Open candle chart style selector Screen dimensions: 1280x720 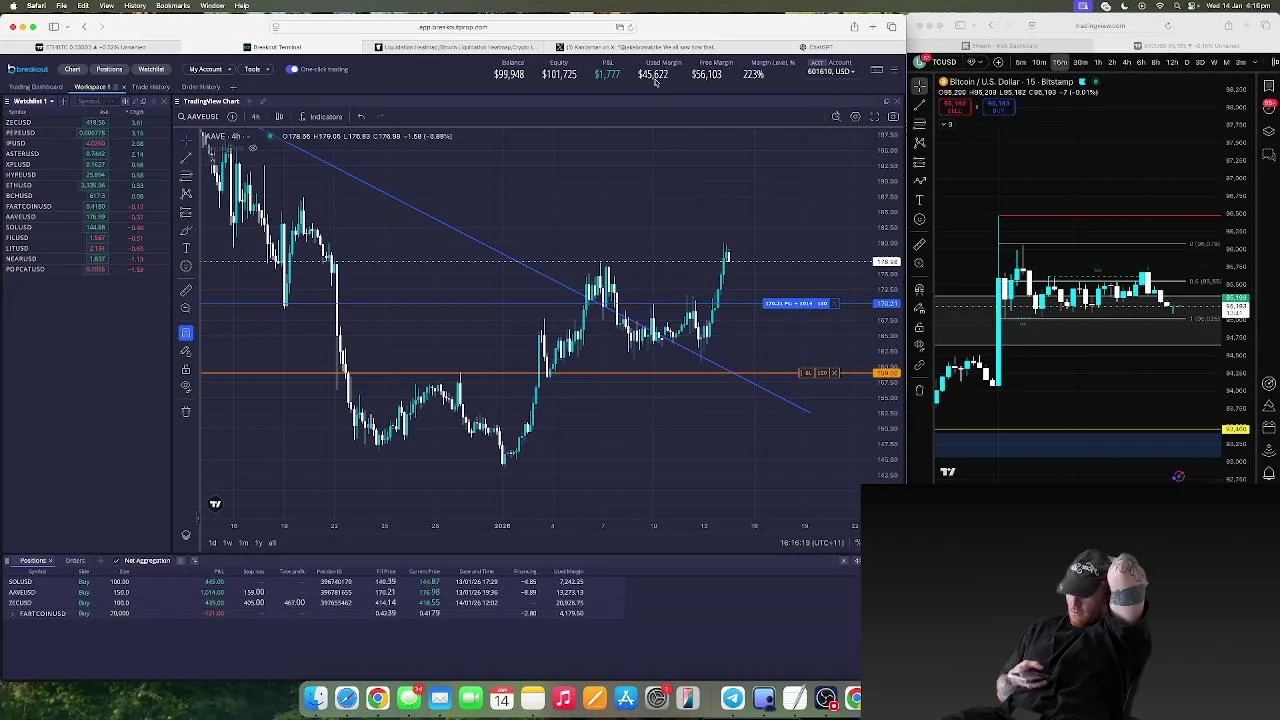[x=279, y=117]
